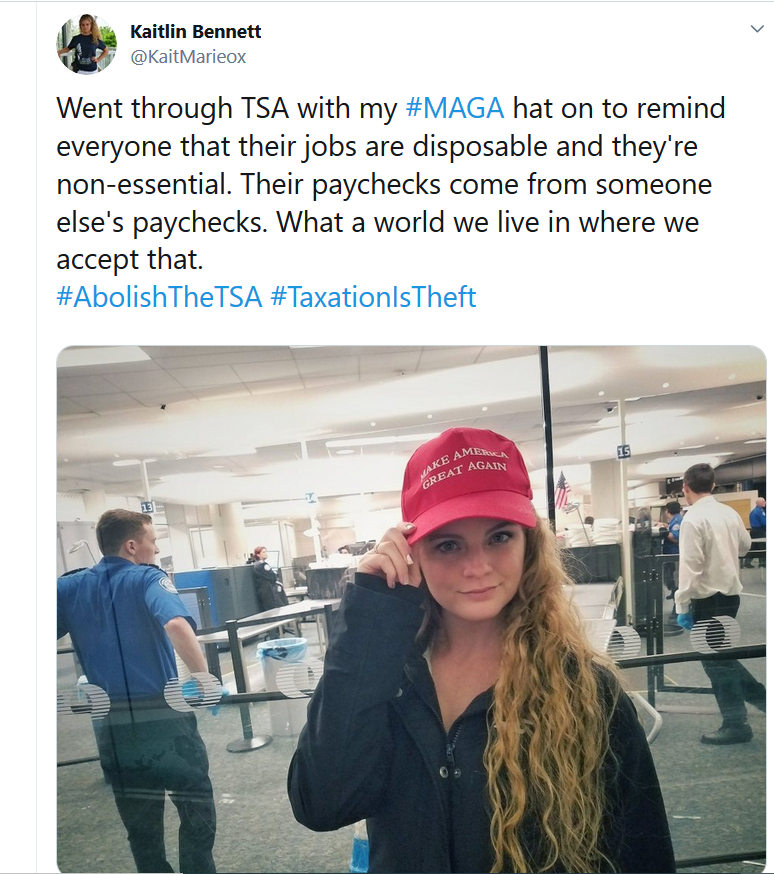Click the @KaitMarieox handle
Viewport: 774px width, 874px height.
coord(188,57)
